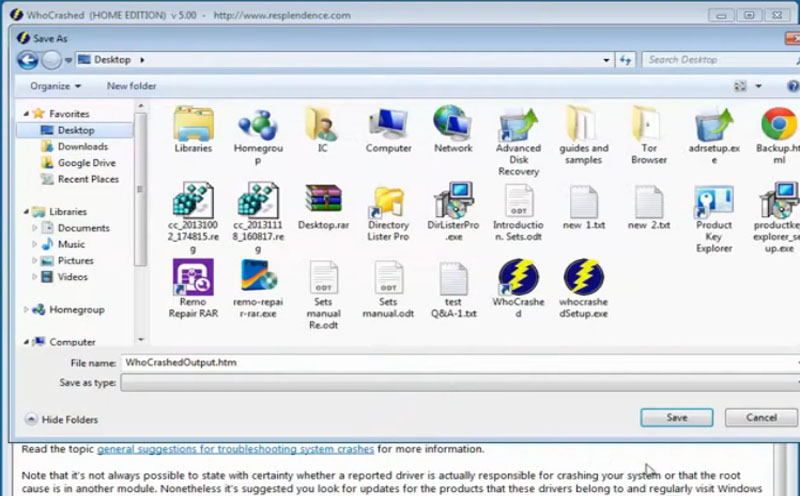
Task: Expand the Music library node
Action: click(35, 244)
